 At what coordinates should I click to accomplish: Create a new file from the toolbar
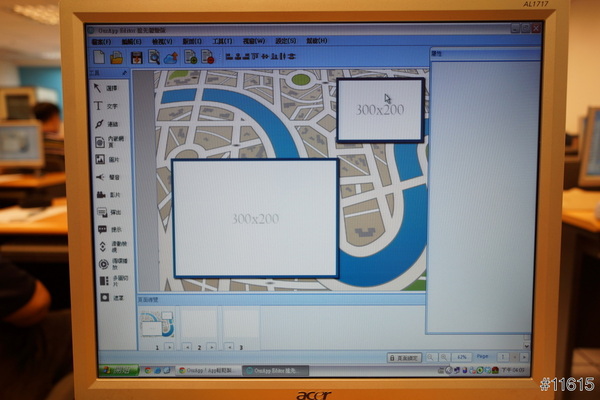point(99,57)
